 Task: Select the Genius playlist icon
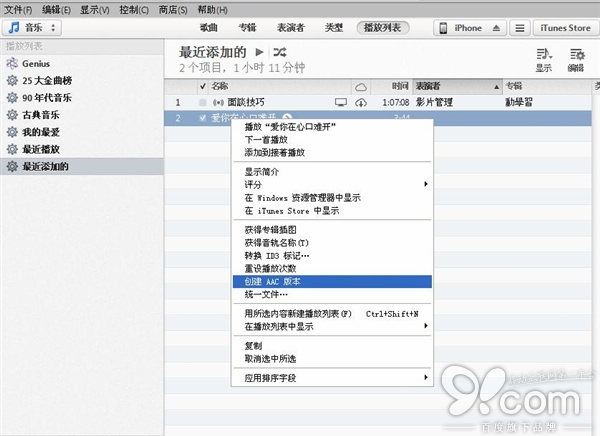pos(12,63)
